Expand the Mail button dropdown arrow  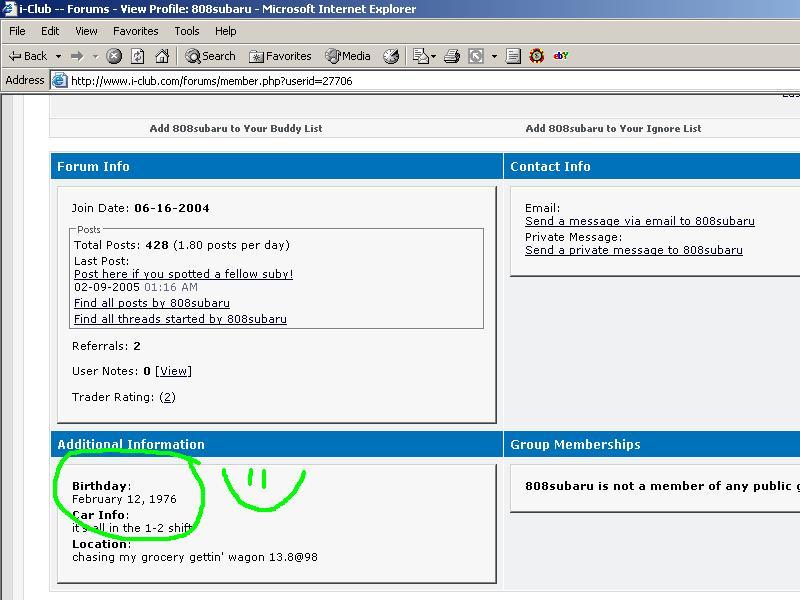coord(433,56)
